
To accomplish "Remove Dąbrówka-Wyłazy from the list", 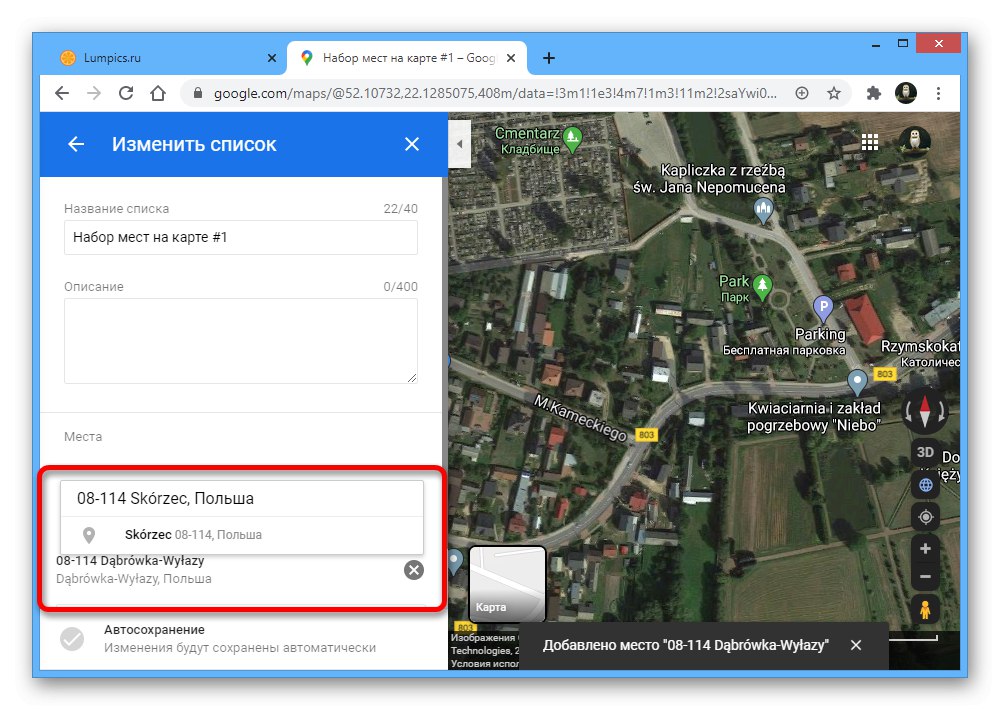I will coord(413,570).
